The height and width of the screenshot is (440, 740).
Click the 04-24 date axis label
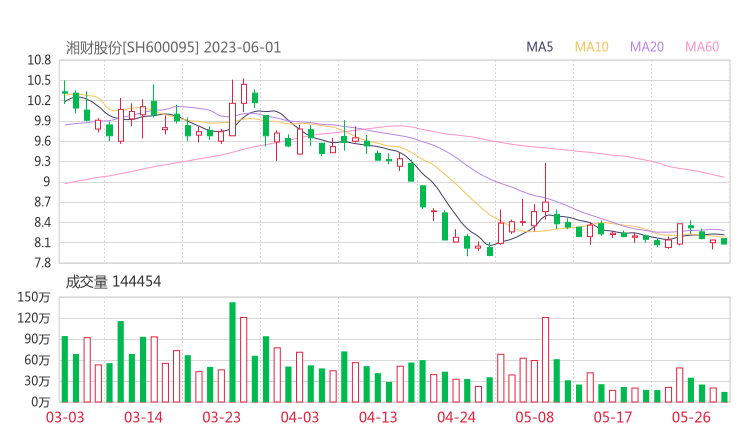click(456, 417)
